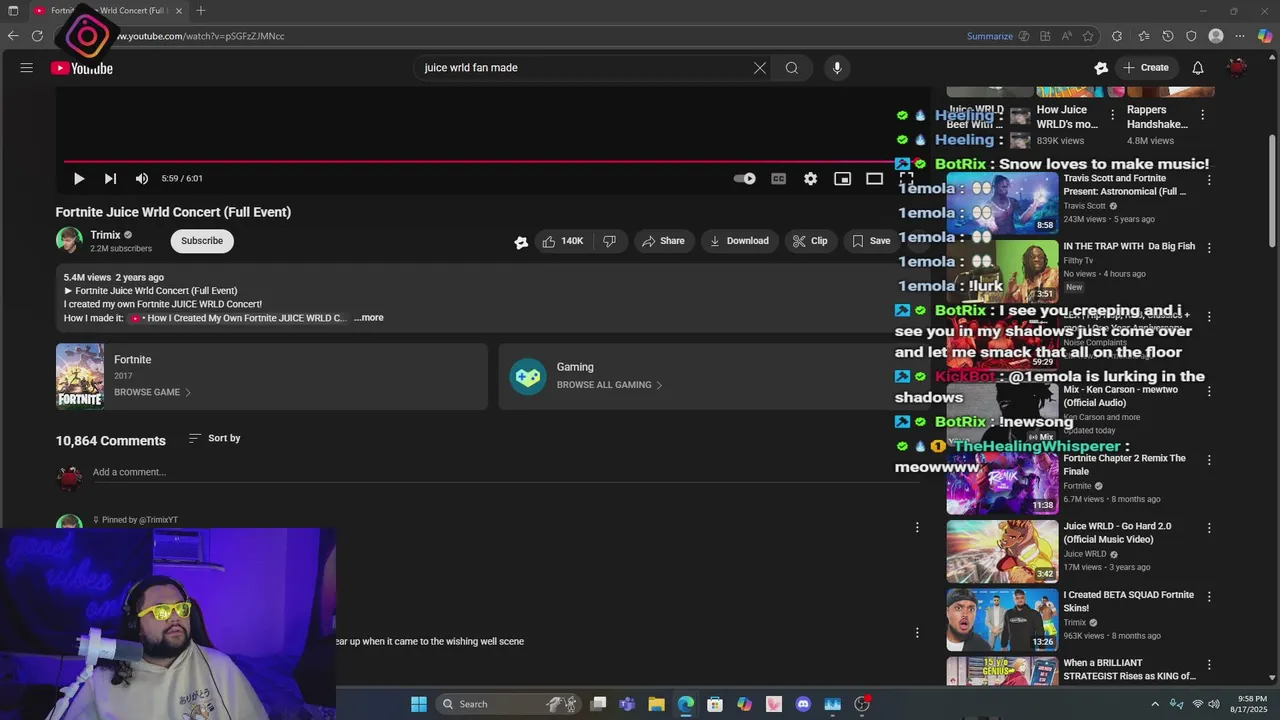Open the Trimix channel avatar

[x=69, y=241]
